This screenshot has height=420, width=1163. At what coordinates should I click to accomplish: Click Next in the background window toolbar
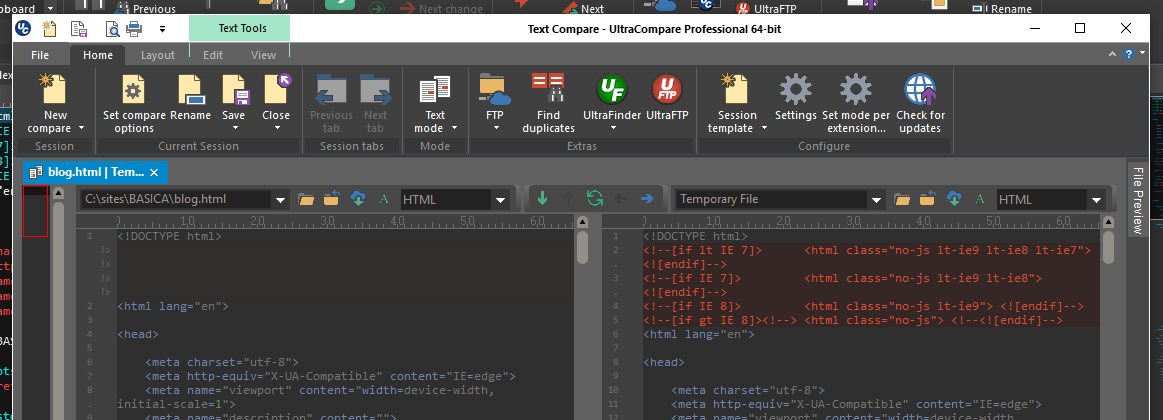[x=592, y=9]
